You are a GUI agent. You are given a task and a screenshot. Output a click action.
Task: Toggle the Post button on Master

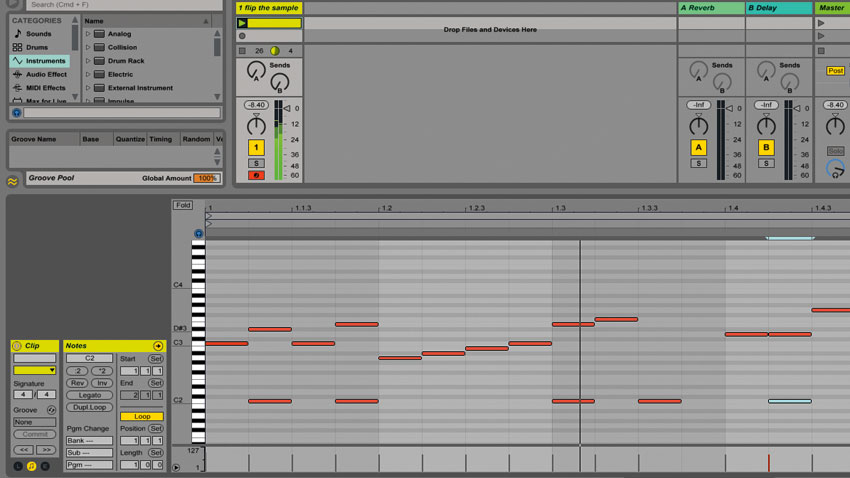click(835, 70)
